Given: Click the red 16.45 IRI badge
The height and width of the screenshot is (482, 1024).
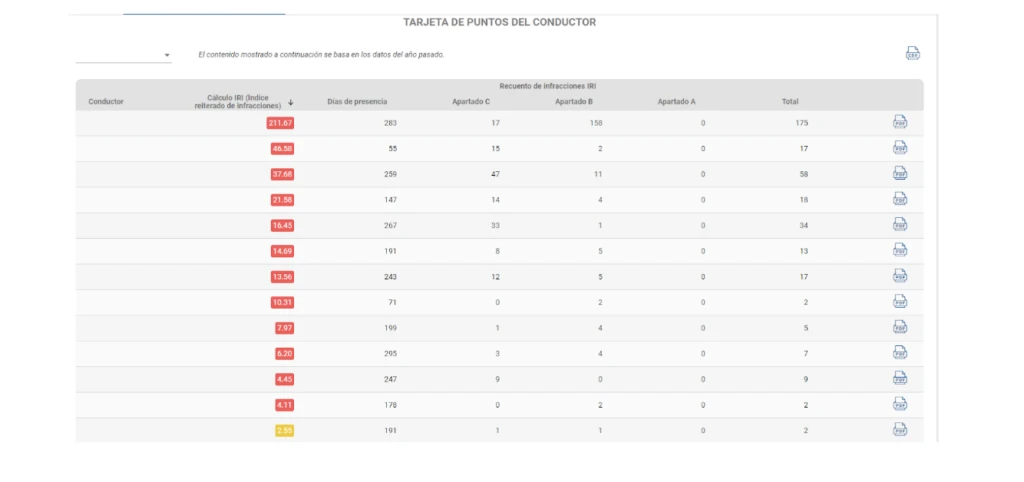Looking at the screenshot, I should 282,225.
